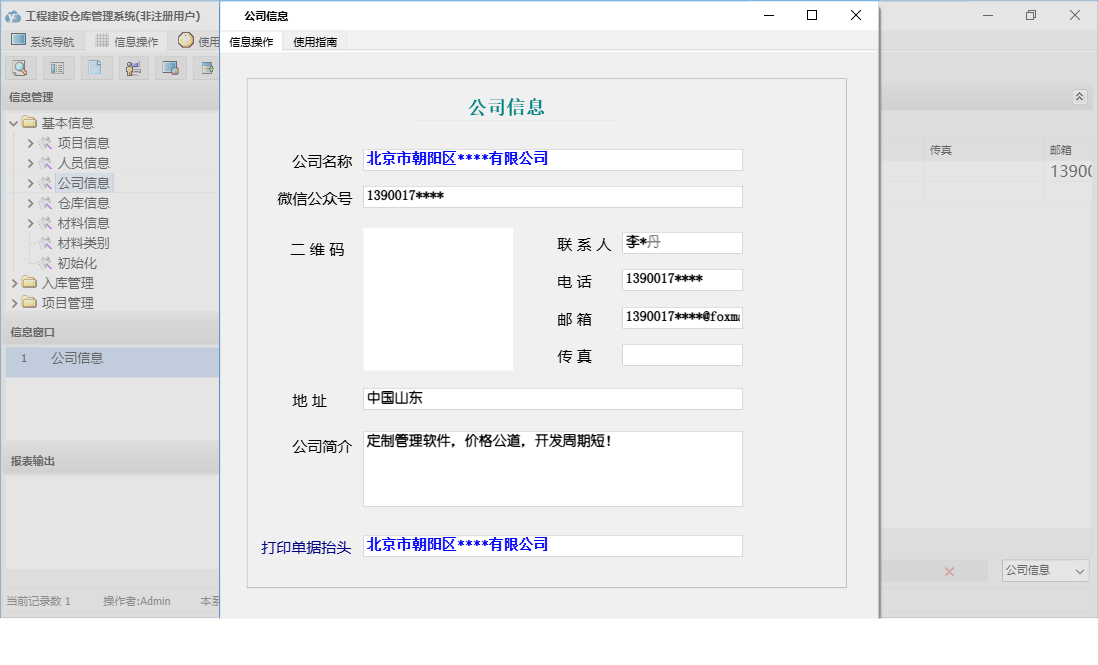Click the empty 传真 input field
Screen dimensions: 1098x665
[x=681, y=354]
